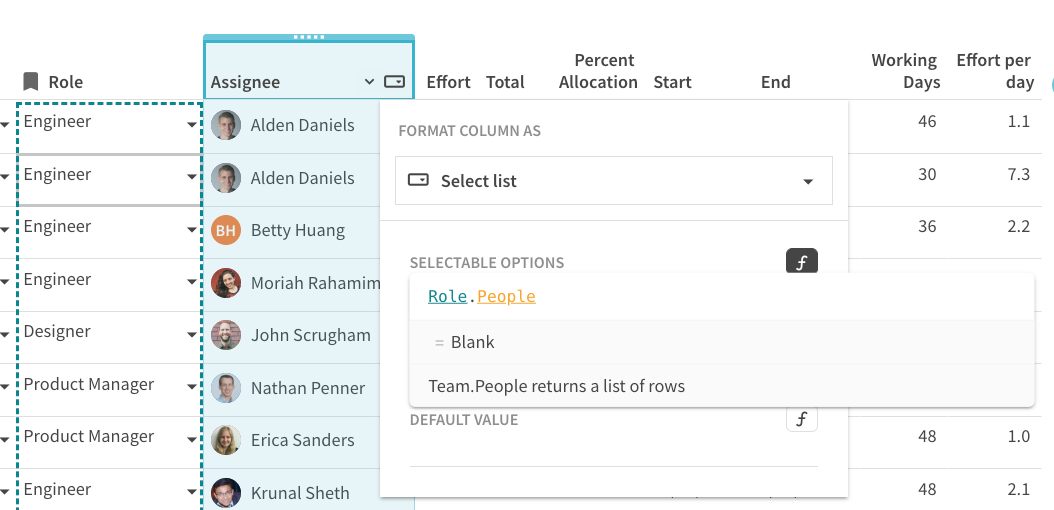
Task: Click the formula button beside Selectable Options
Action: click(x=801, y=263)
